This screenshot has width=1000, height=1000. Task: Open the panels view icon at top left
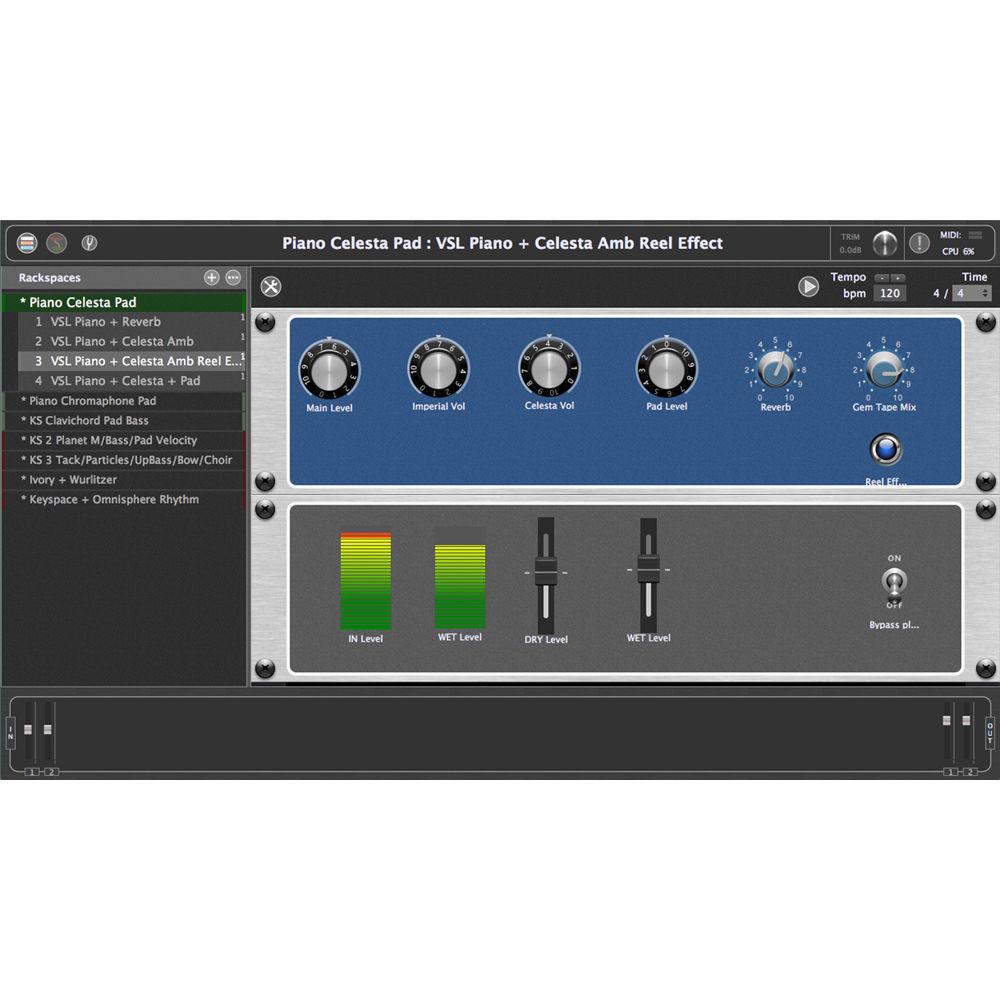[26, 242]
